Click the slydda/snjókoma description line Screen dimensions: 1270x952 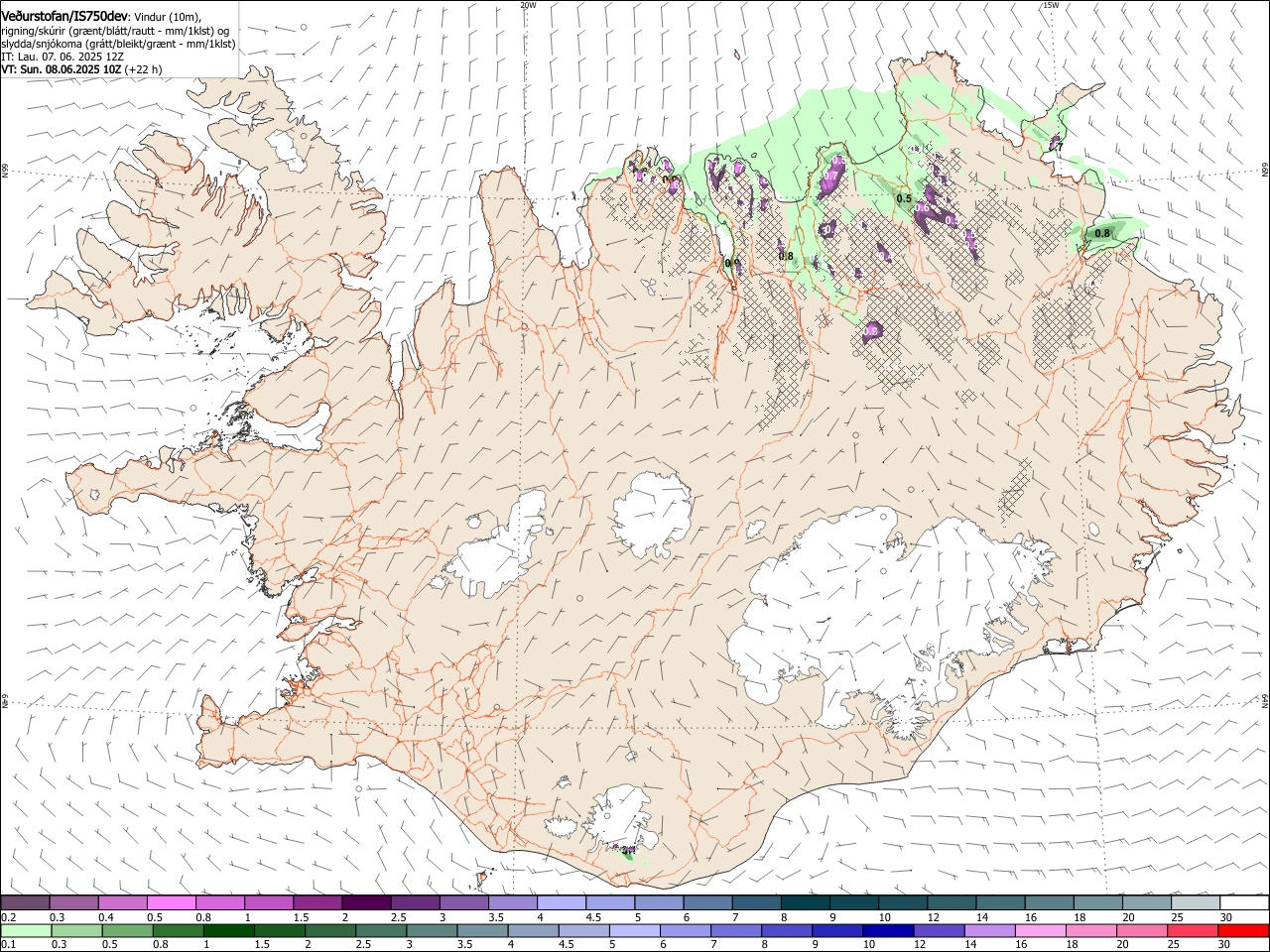coord(118,44)
